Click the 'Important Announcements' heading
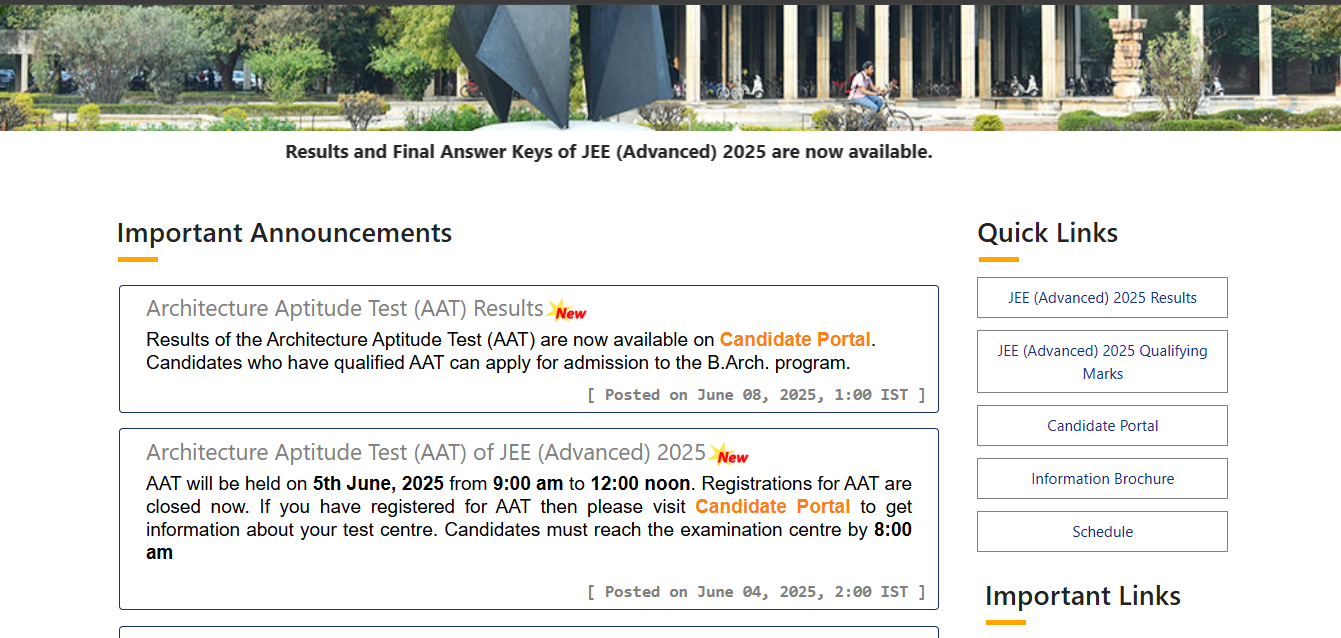 [x=284, y=233]
